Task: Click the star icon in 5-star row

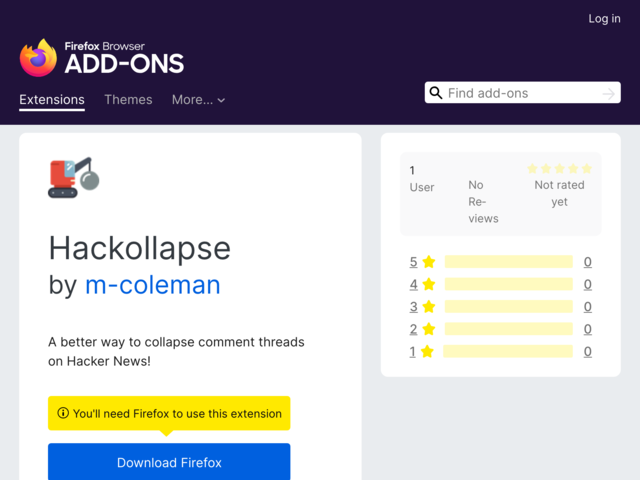Action: click(429, 262)
